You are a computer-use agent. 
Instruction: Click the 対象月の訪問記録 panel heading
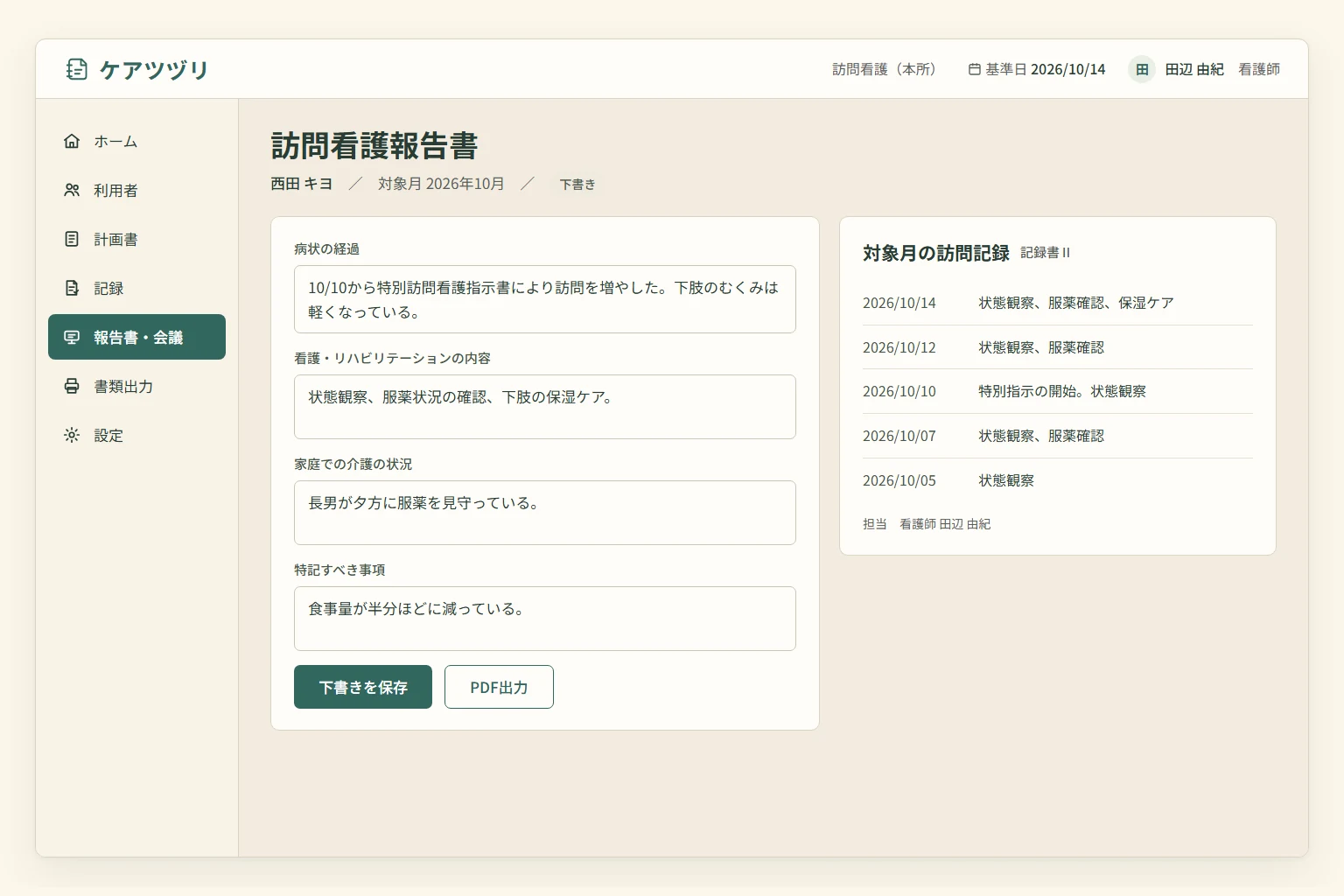pyautogui.click(x=936, y=253)
